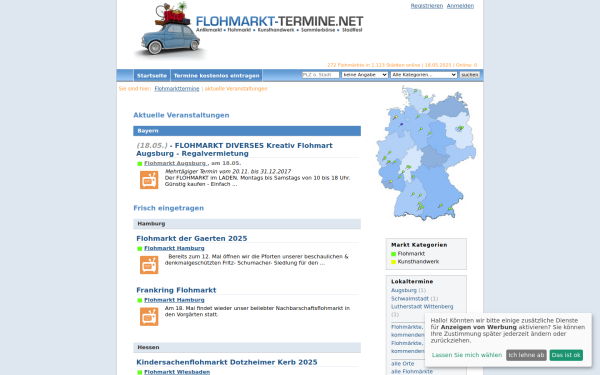Open 'Flohmarkt der Gaerten 2025' listing

(x=192, y=238)
